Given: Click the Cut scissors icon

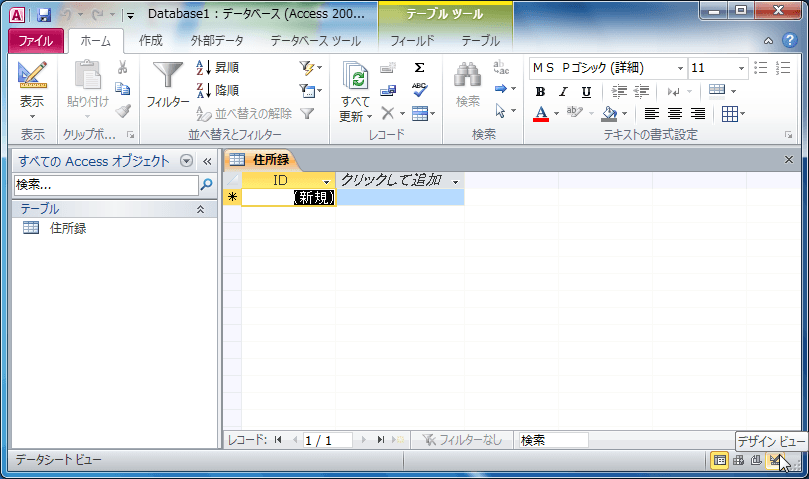Looking at the screenshot, I should pos(122,67).
